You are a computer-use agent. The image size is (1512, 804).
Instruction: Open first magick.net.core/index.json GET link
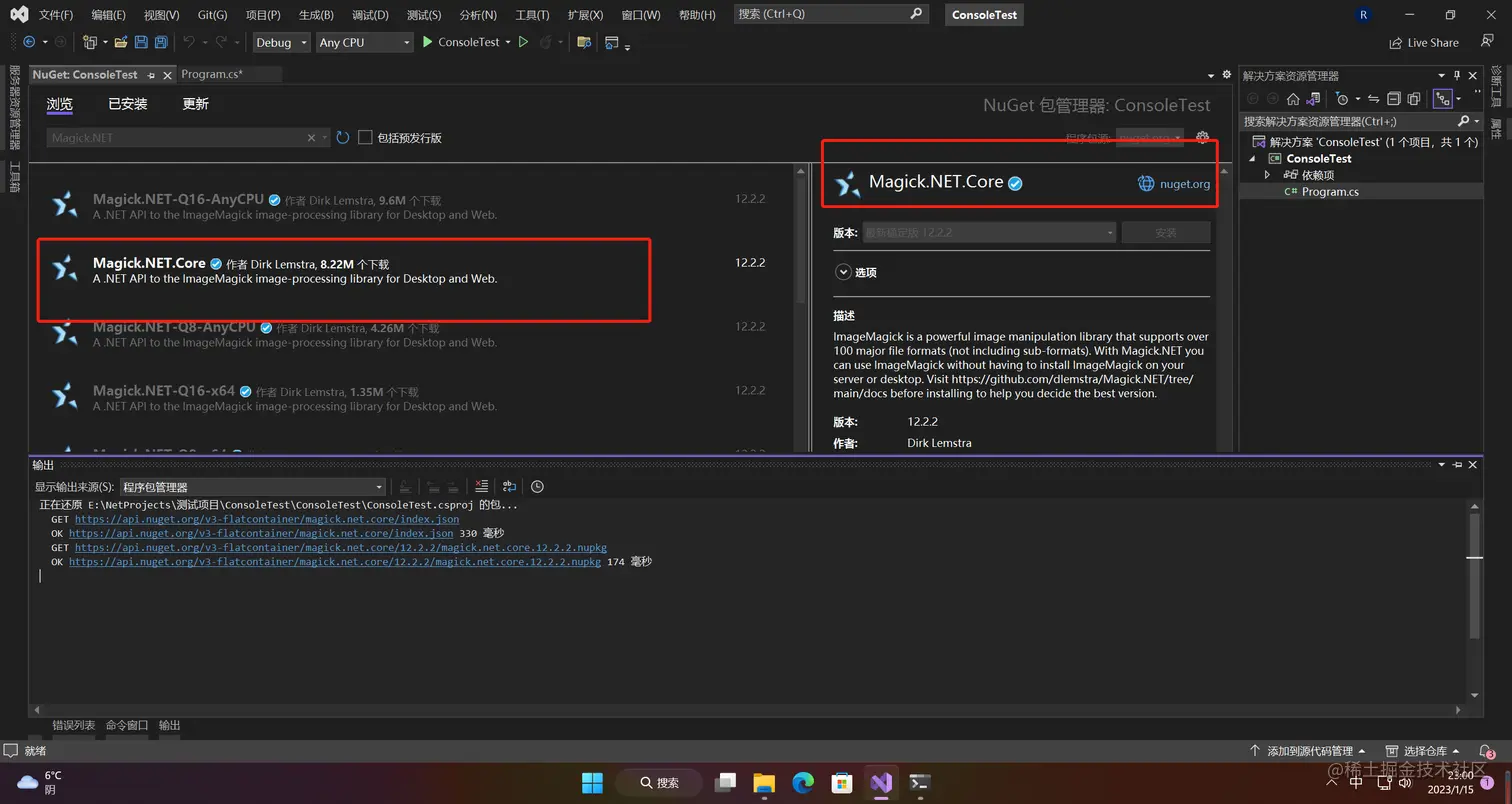(267, 519)
